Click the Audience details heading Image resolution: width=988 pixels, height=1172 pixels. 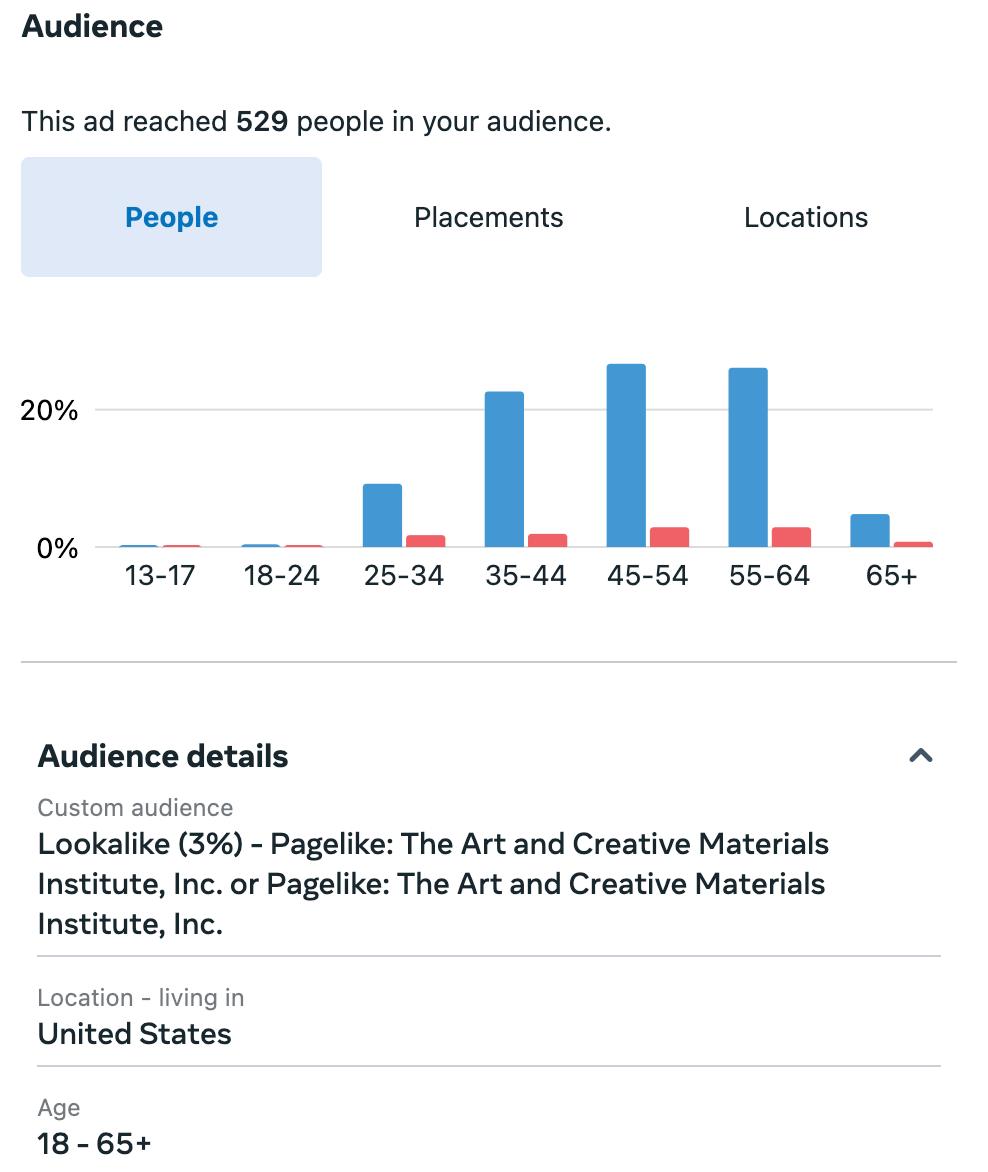(163, 756)
